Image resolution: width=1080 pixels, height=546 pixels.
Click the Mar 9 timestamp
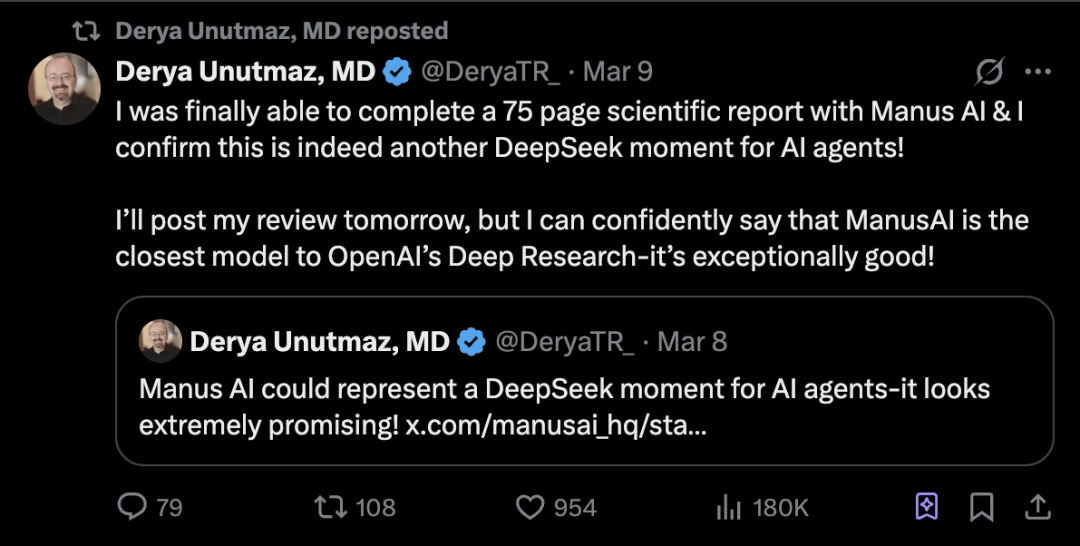click(619, 72)
